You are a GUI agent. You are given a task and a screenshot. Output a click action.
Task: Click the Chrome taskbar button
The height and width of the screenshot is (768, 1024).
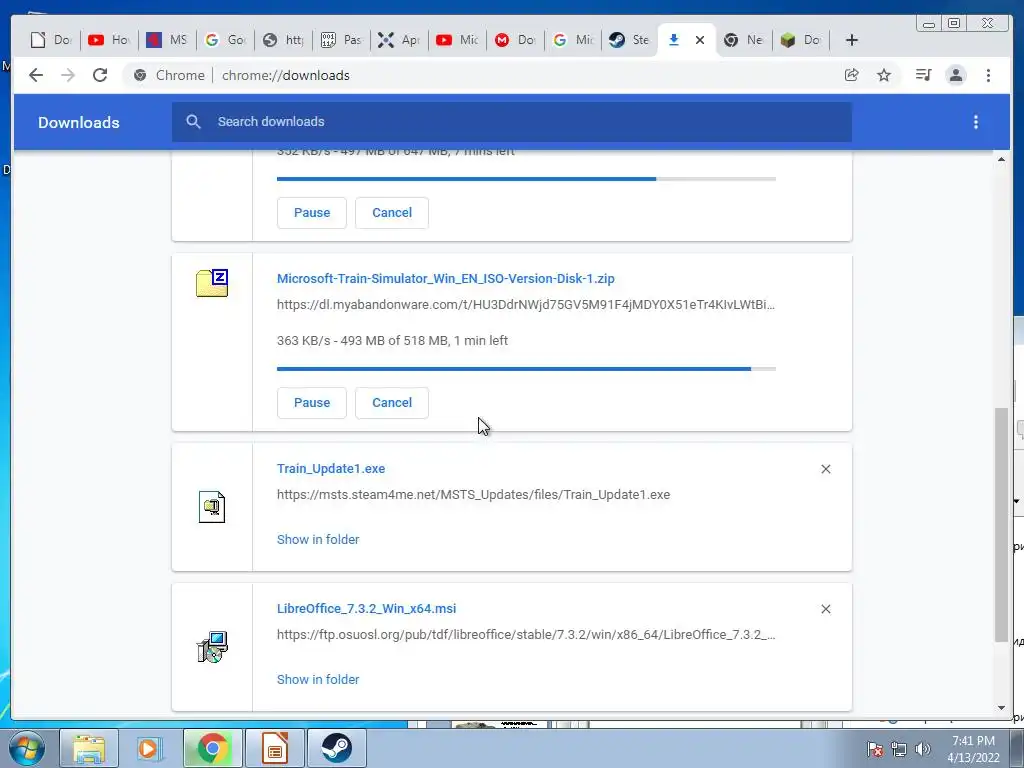pos(212,748)
